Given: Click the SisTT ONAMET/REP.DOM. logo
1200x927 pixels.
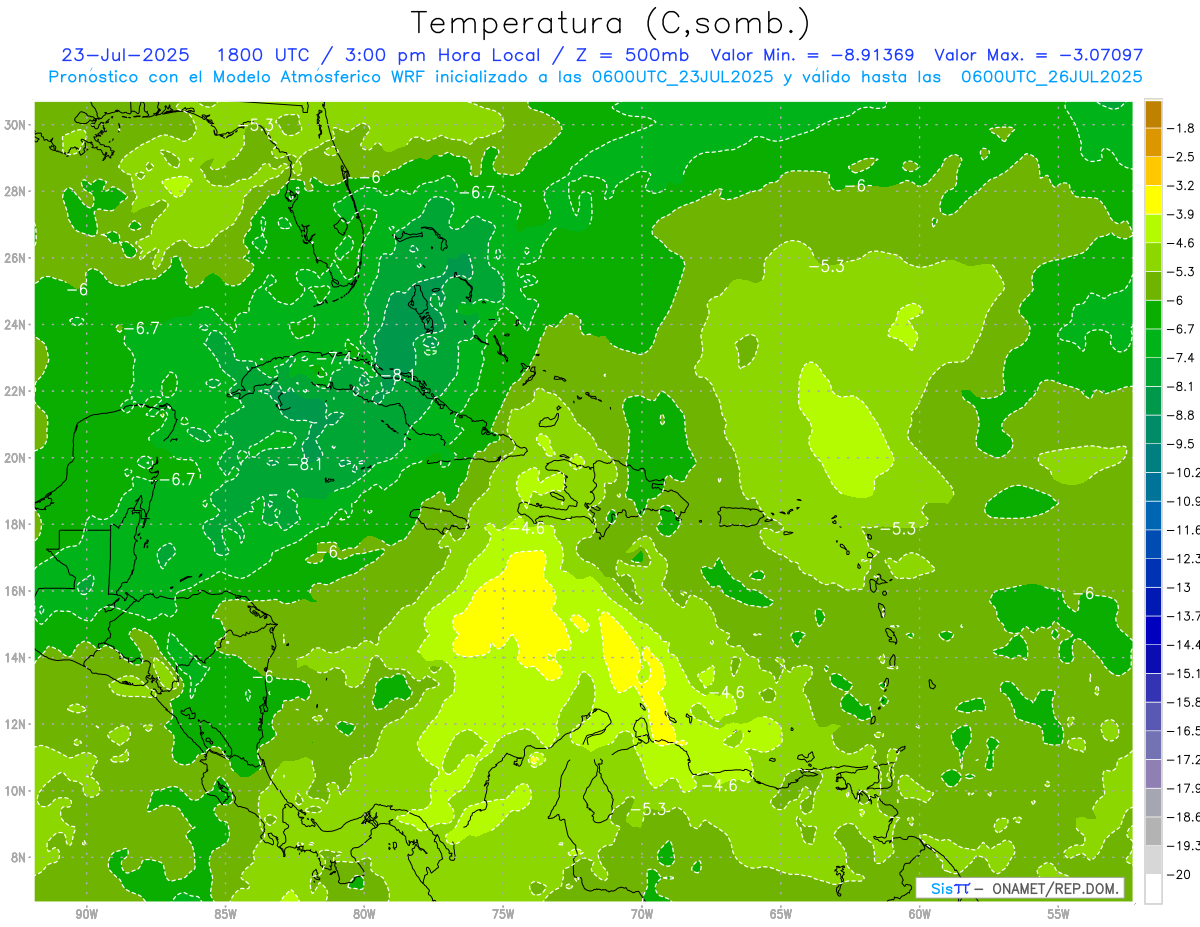Looking at the screenshot, I should point(1020,888).
